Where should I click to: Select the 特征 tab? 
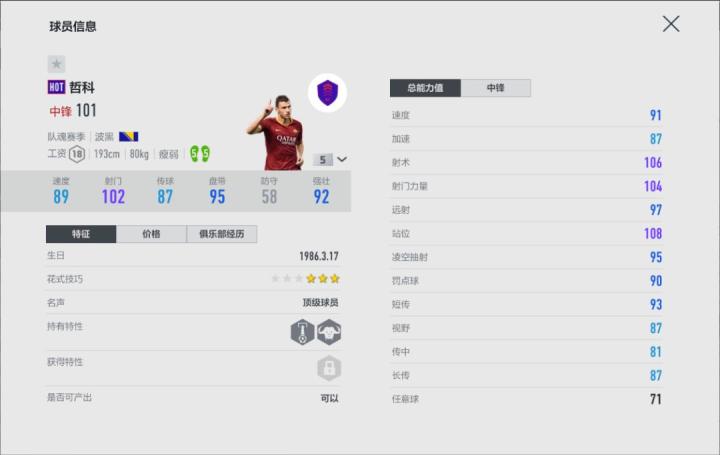coord(81,234)
